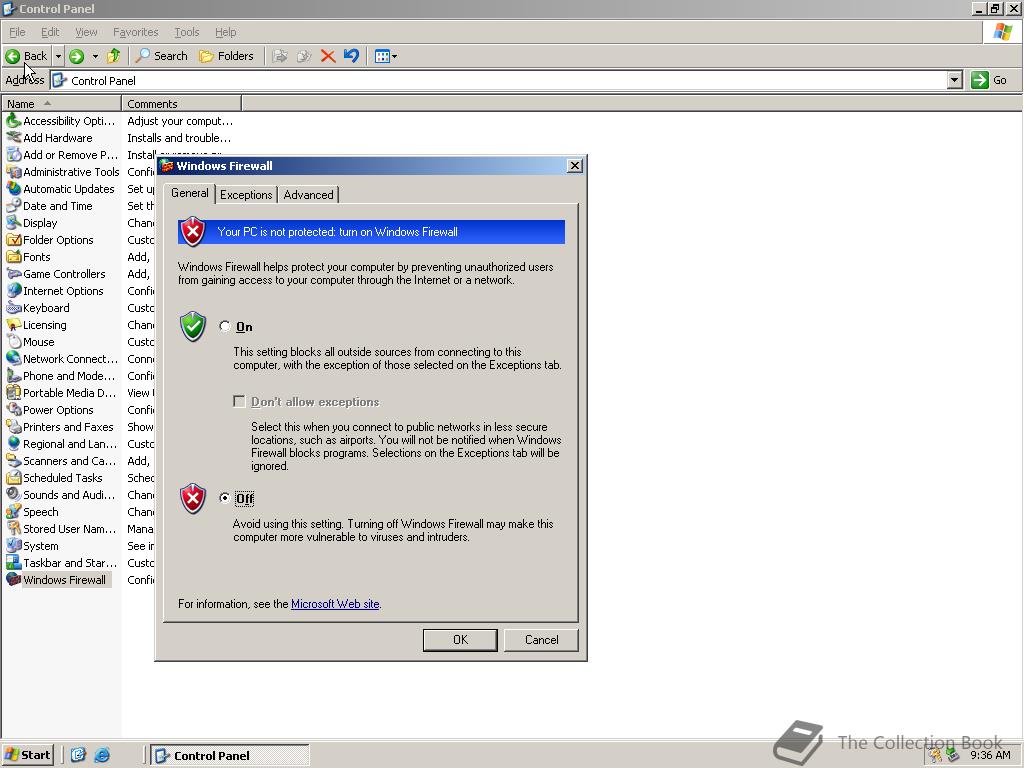Click OK in Windows Firewall dialog
Screen dimensions: 1024x768
tap(460, 639)
